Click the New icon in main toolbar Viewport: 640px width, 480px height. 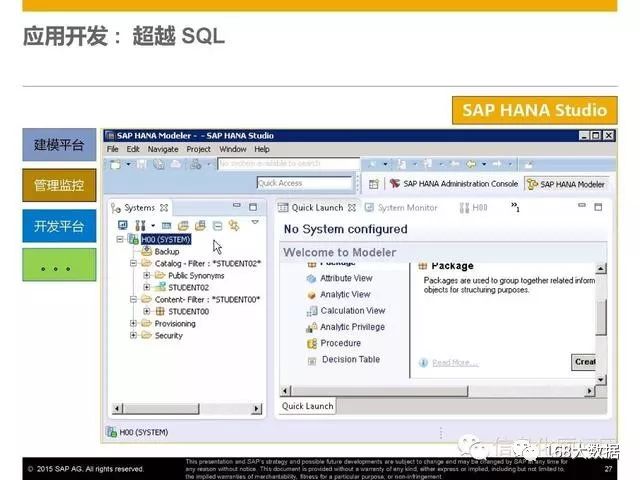[x=116, y=164]
